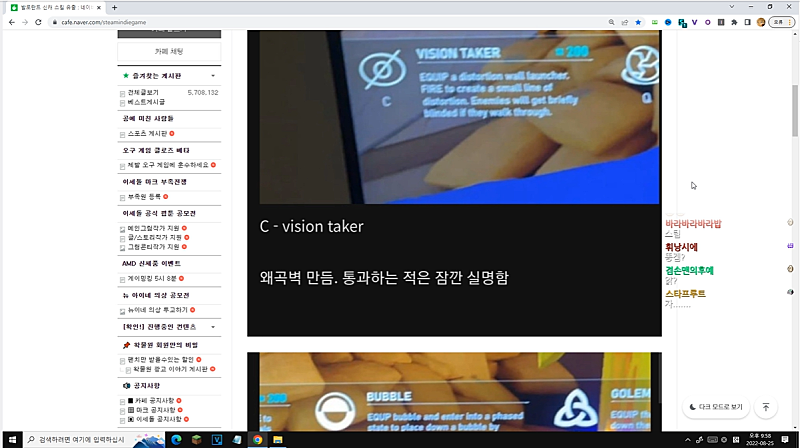The image size is (800, 448).
Task: Open the 그림콘티작가 지원 board
Action: [x=153, y=247]
